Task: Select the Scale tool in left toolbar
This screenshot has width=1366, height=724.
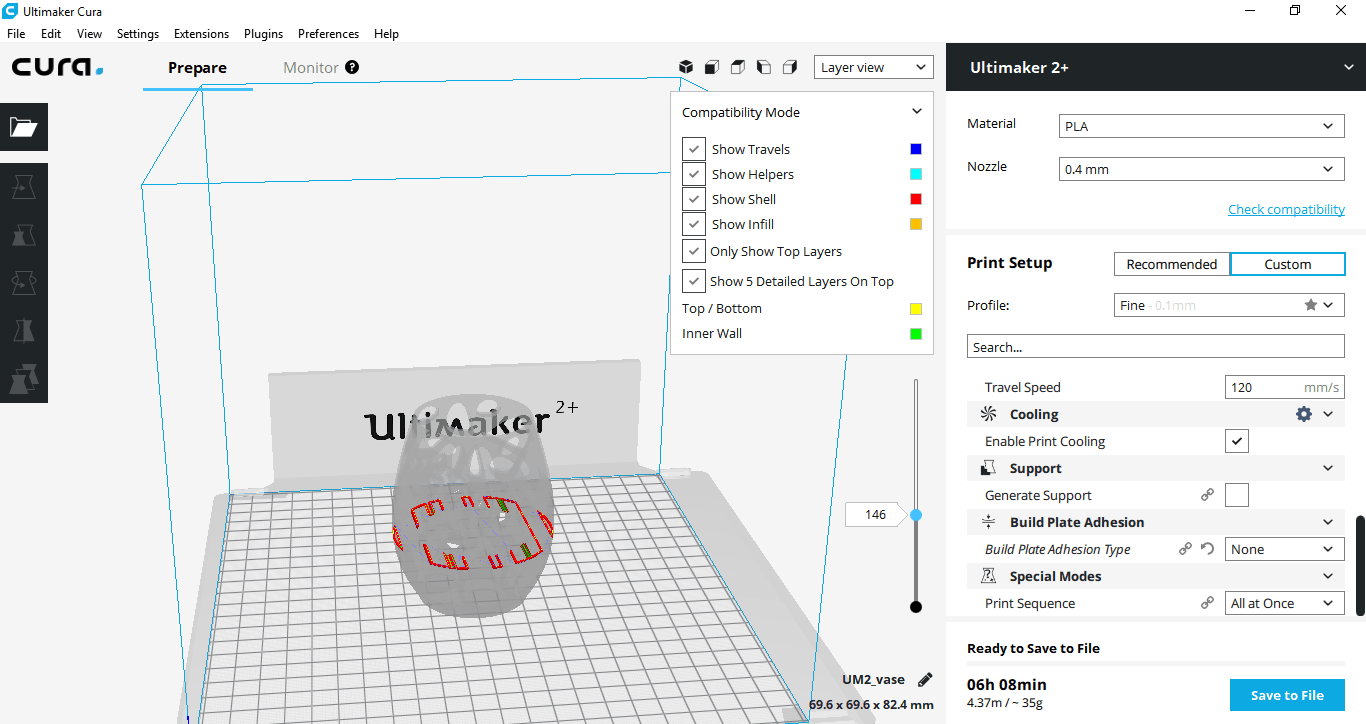Action: (x=23, y=235)
